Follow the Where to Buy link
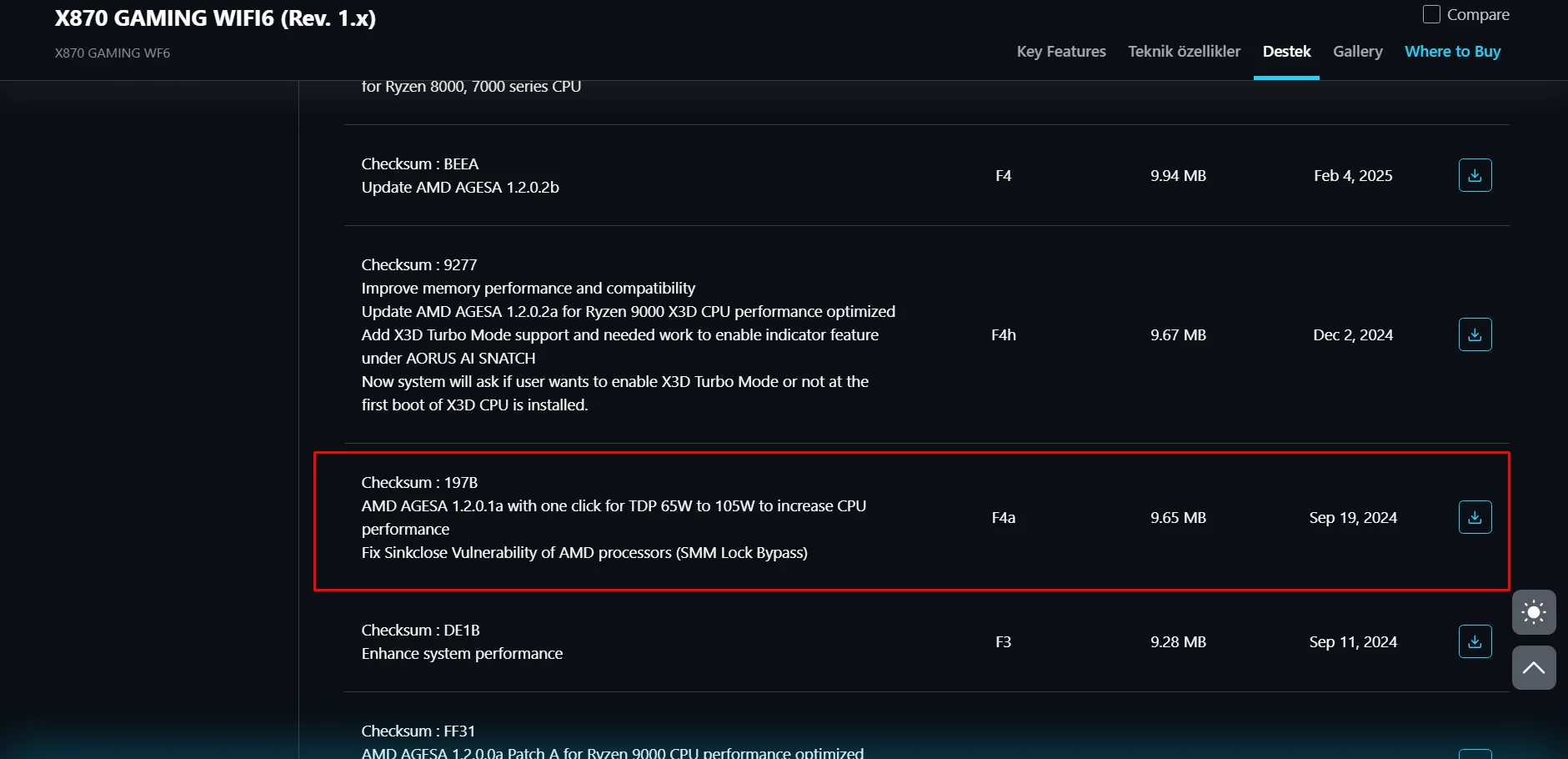 (x=1452, y=52)
